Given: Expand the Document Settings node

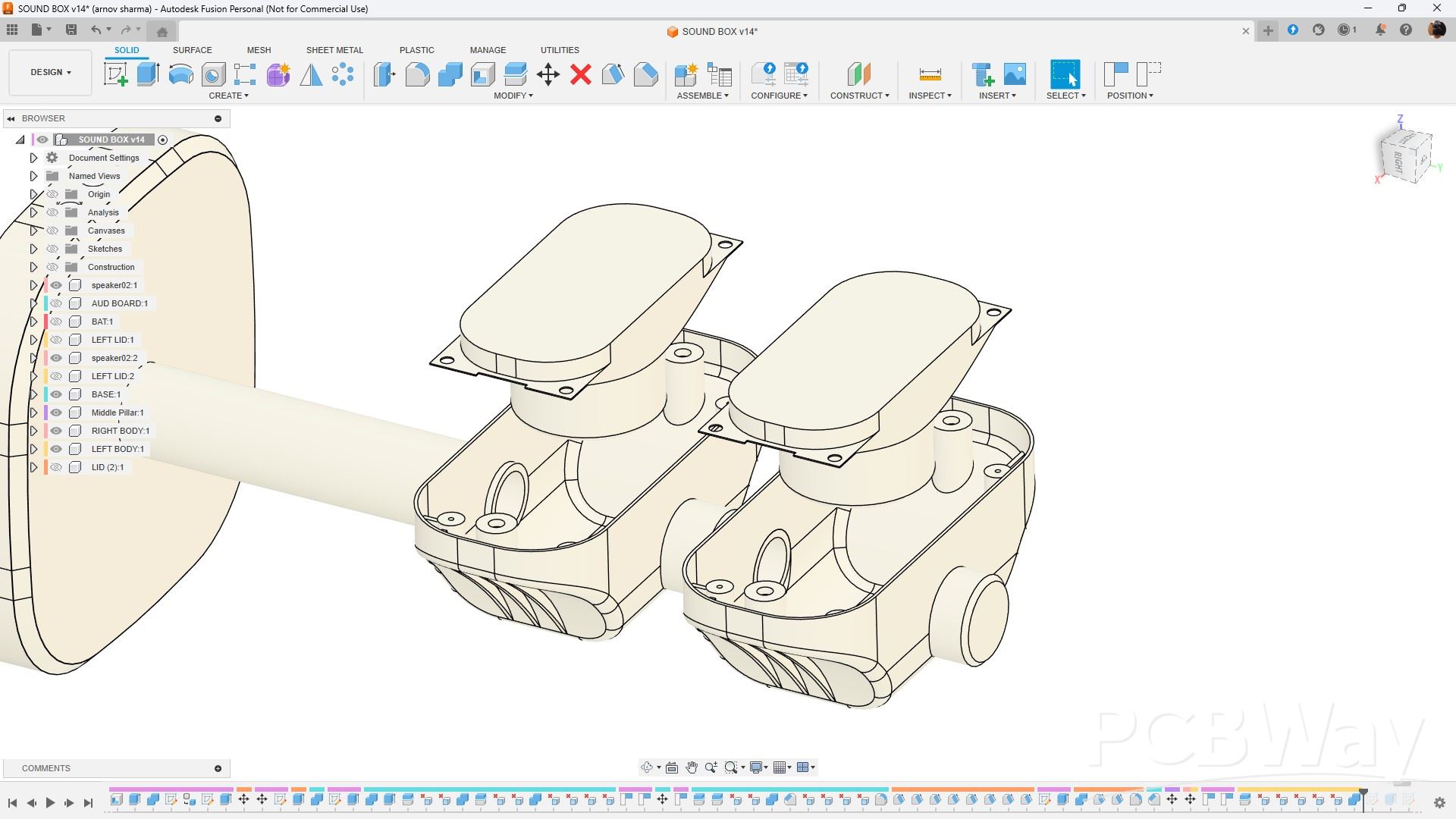Looking at the screenshot, I should (33, 158).
